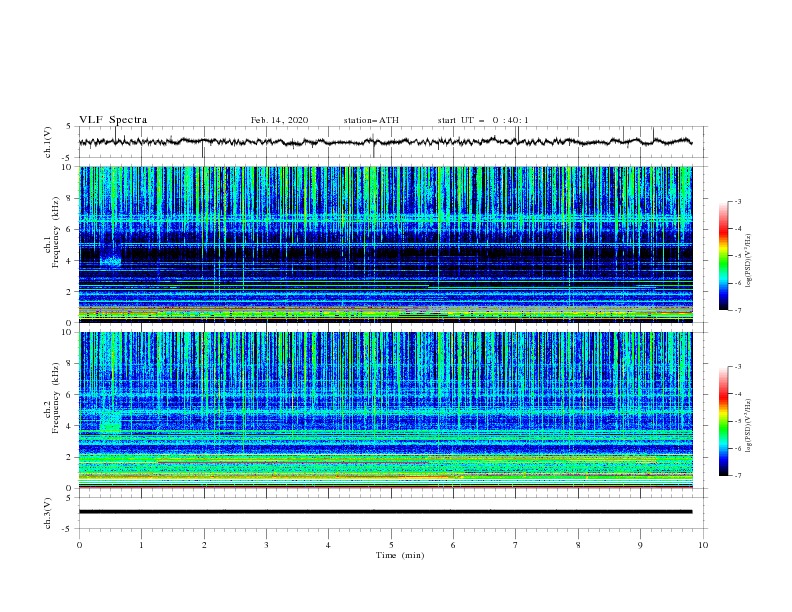Click the ch.1 PSD color bar
The width and height of the screenshot is (792, 612).
[723, 256]
